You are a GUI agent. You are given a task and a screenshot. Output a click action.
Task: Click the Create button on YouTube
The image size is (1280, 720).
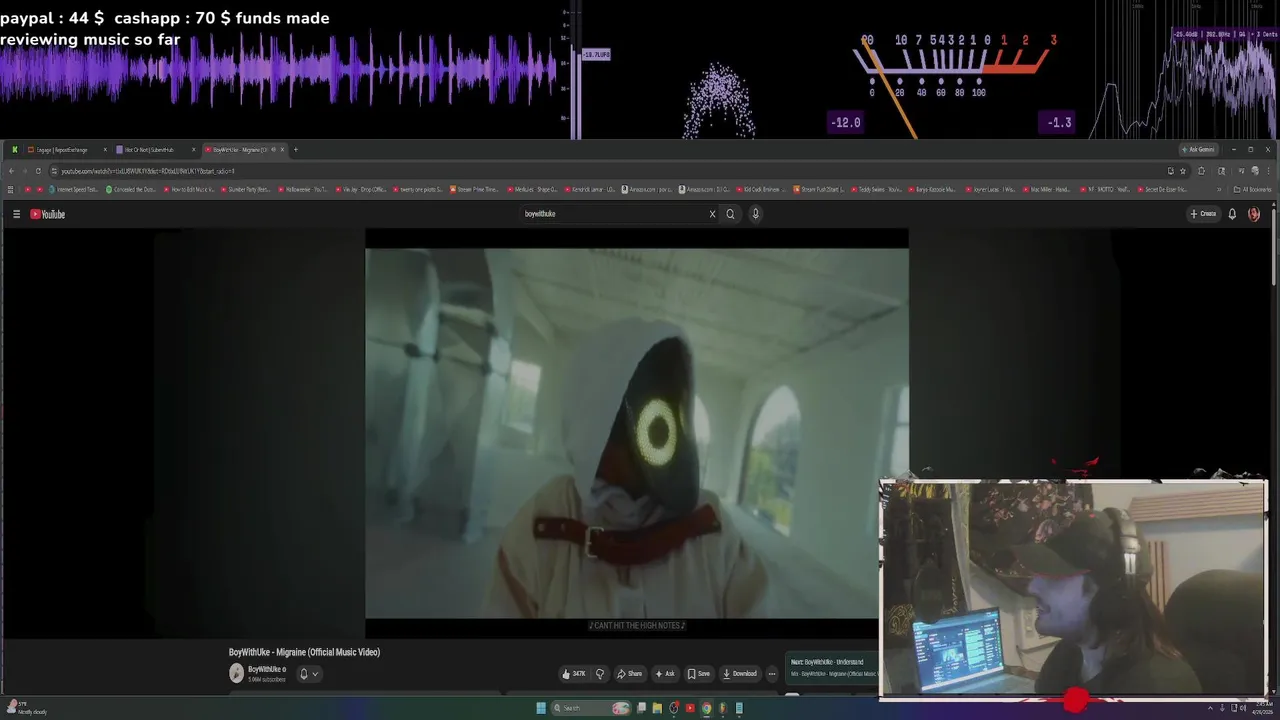pos(1202,214)
